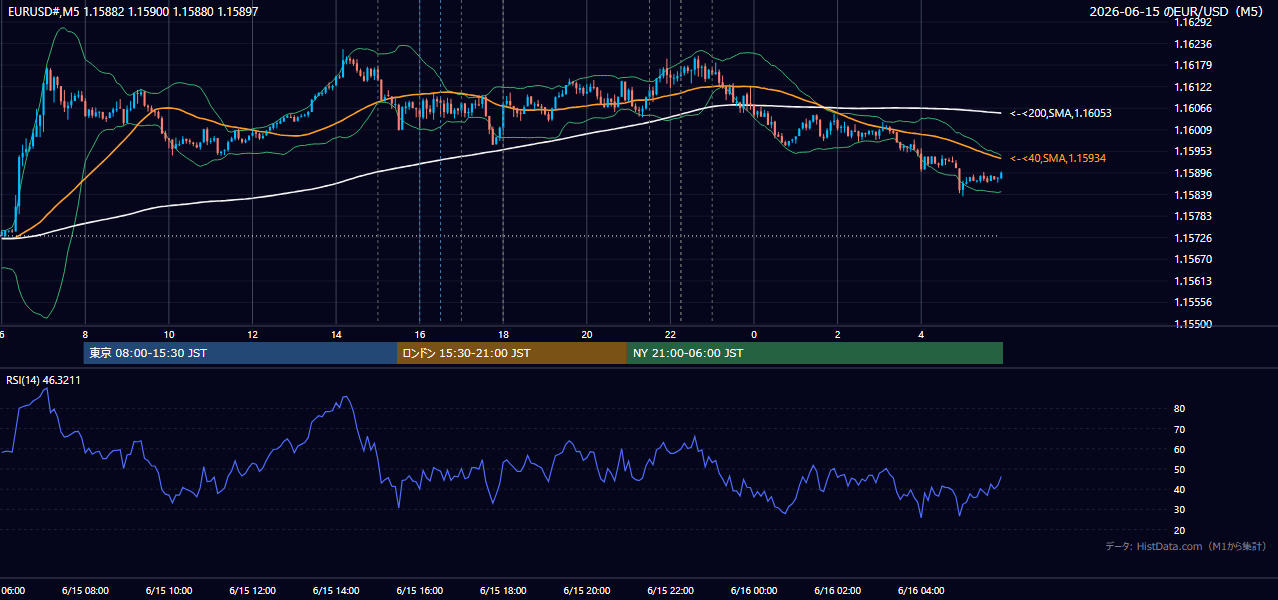Click price scale value 1.15670
Screen dimensions: 1278x600
(1193, 259)
